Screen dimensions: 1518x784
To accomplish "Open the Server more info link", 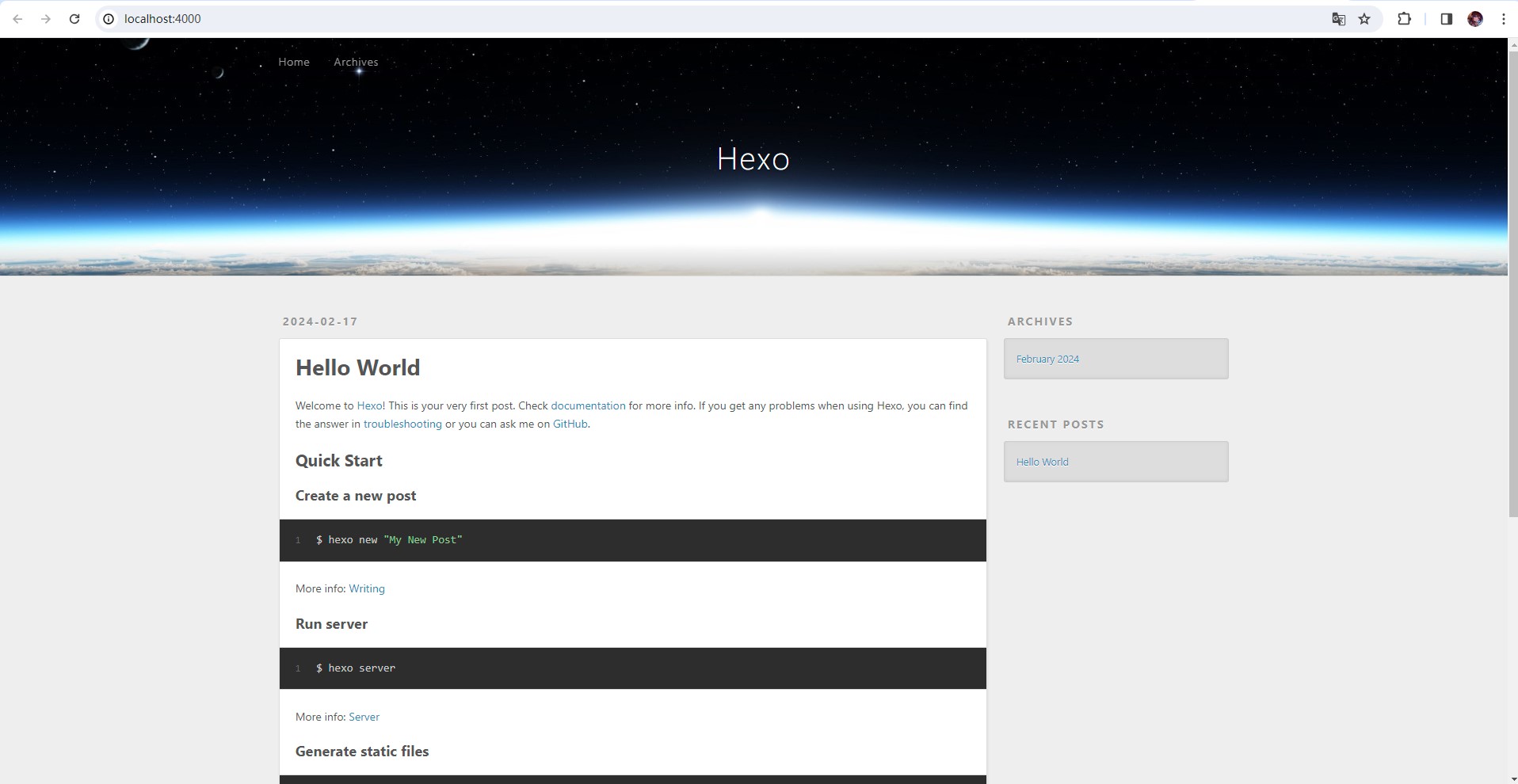I will tap(364, 717).
